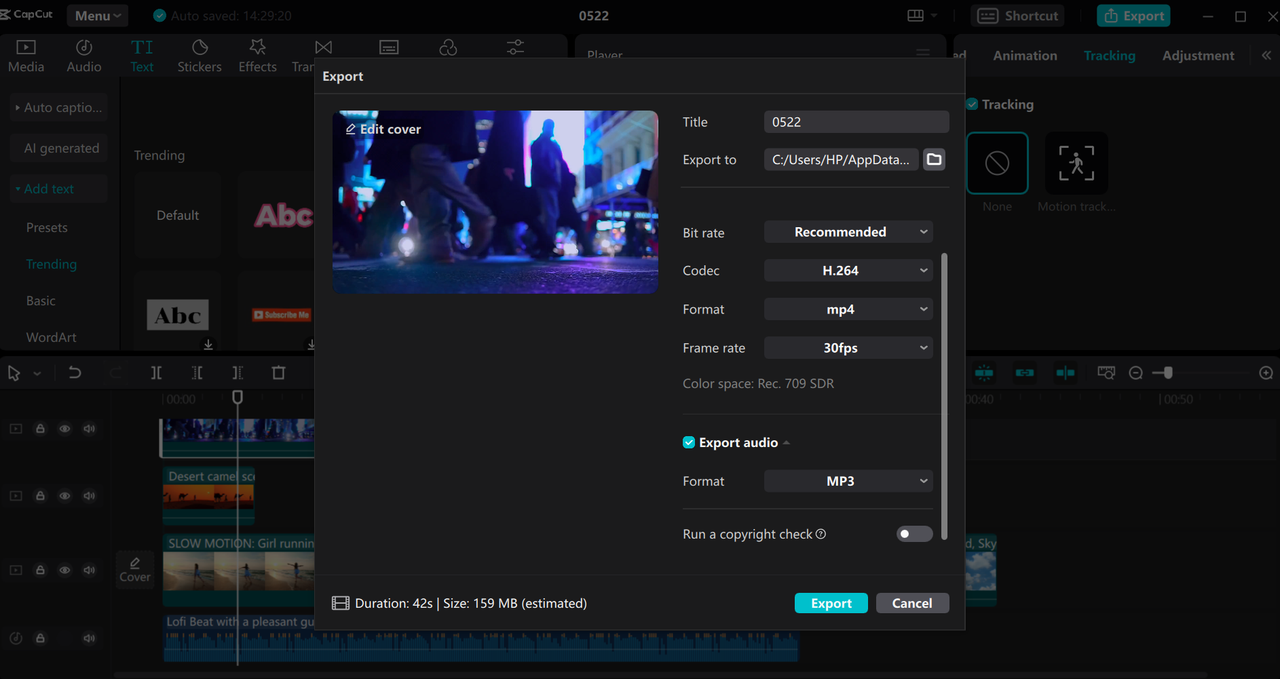Click the Export button in dialog
Image resolution: width=1280 pixels, height=679 pixels.
click(831, 603)
